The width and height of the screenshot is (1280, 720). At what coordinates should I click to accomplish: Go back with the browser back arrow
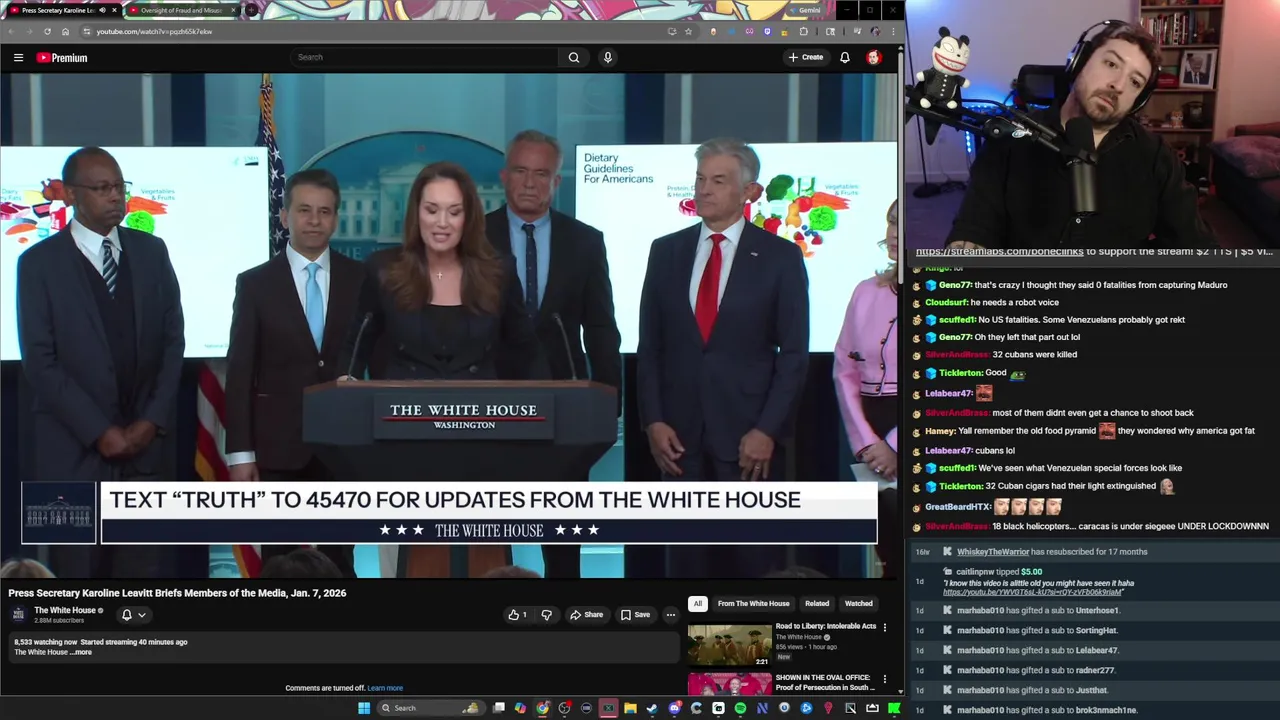[x=11, y=31]
